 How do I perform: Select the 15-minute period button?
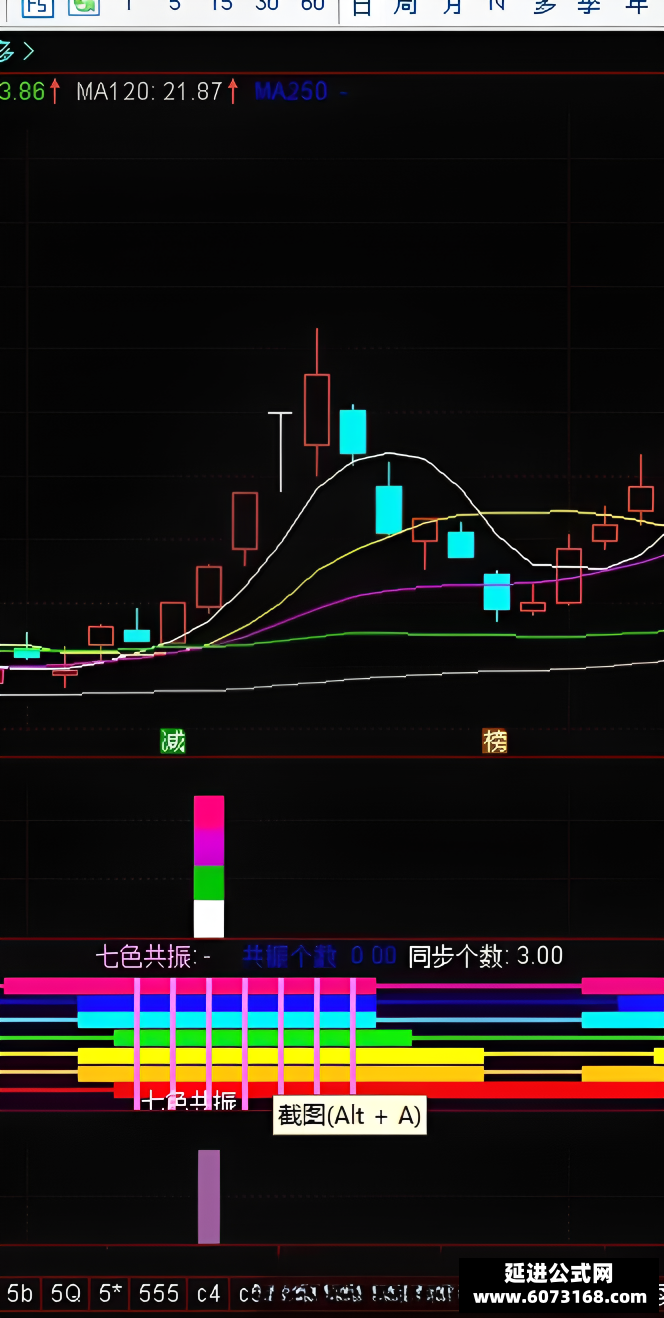pos(222,6)
